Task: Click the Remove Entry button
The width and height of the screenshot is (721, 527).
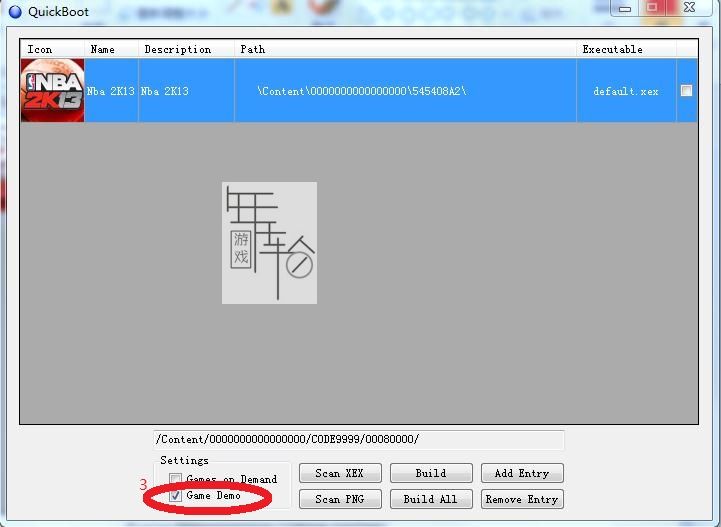Action: coord(522,499)
